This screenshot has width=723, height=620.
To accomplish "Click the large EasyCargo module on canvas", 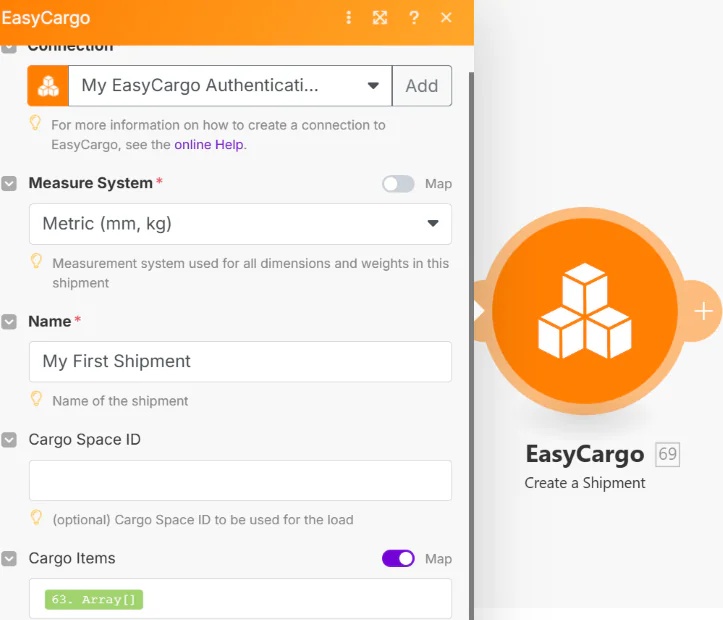I will (585, 311).
